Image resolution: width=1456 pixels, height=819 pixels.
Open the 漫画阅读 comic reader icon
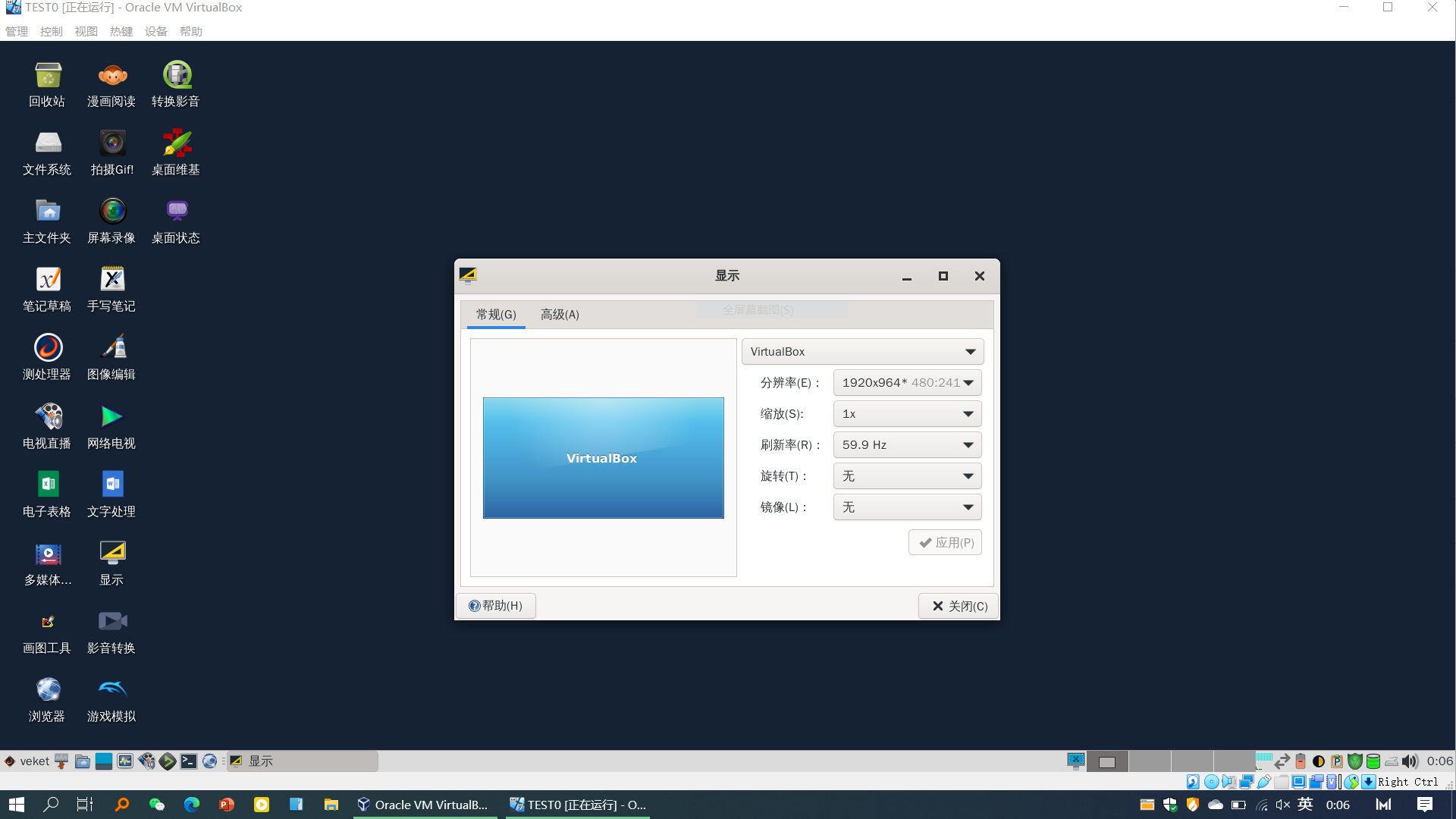click(x=111, y=84)
